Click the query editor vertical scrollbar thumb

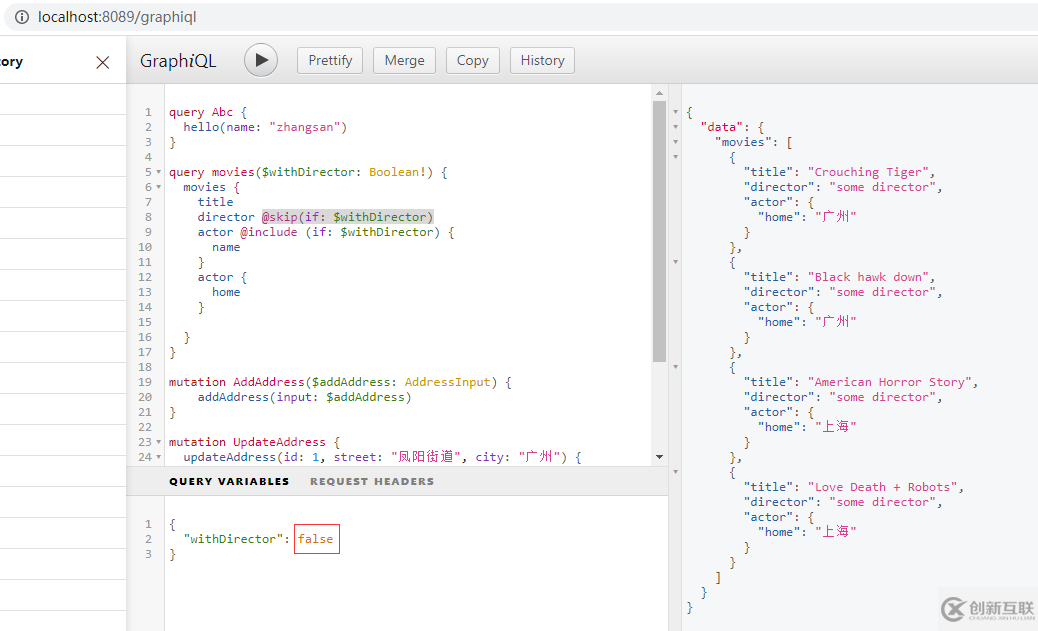[659, 230]
